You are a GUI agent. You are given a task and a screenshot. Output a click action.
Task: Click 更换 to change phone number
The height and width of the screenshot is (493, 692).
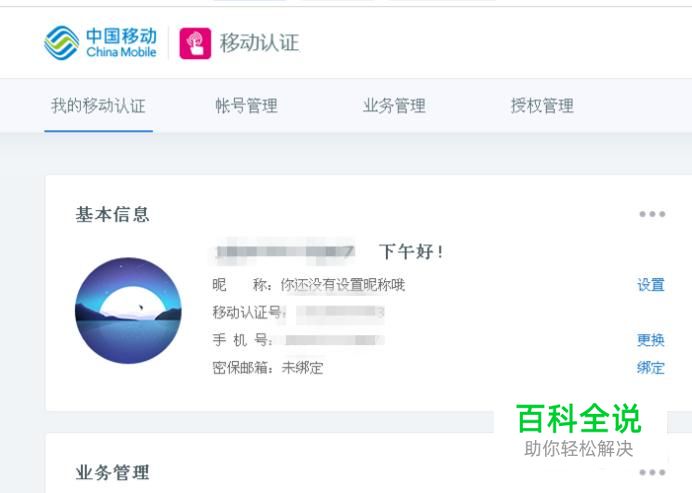(651, 340)
